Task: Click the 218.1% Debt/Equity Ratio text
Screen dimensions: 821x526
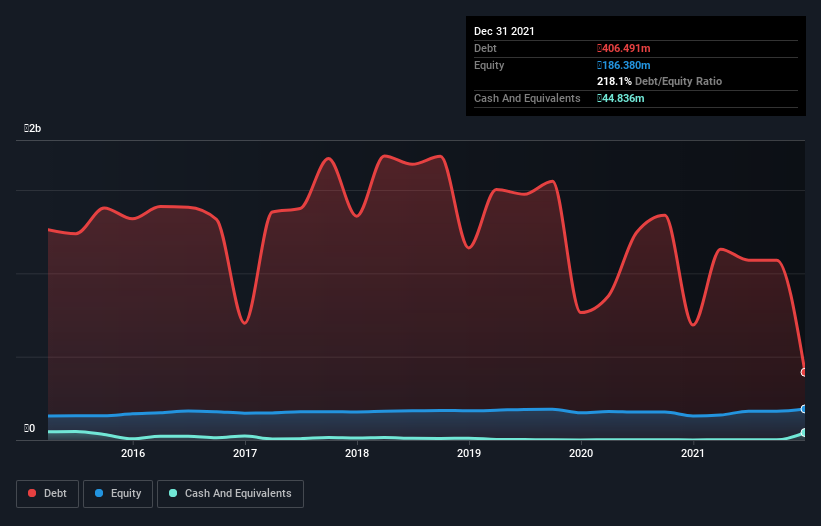Action: [x=659, y=81]
